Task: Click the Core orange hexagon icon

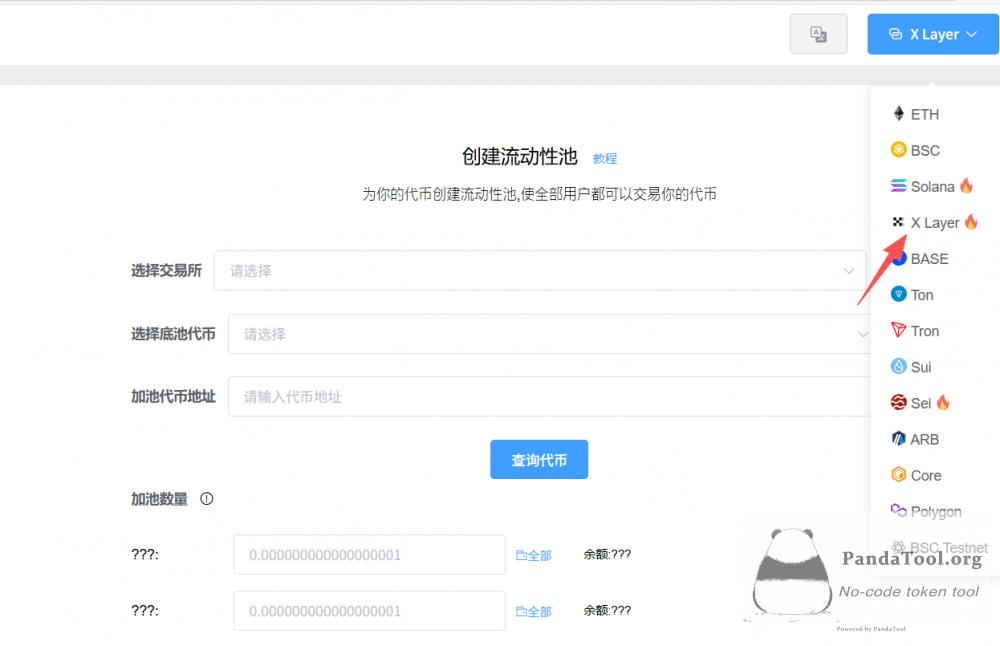Action: coord(899,474)
